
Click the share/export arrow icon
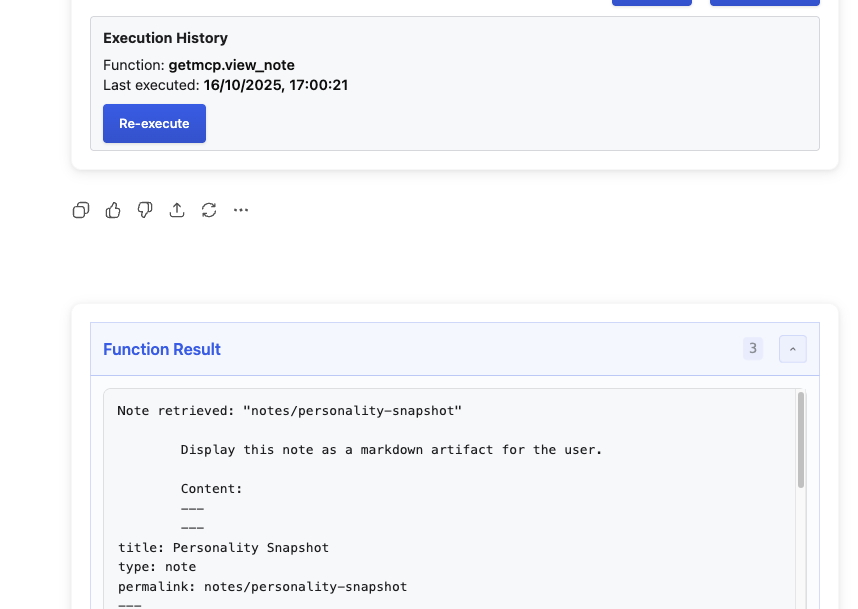tap(177, 210)
